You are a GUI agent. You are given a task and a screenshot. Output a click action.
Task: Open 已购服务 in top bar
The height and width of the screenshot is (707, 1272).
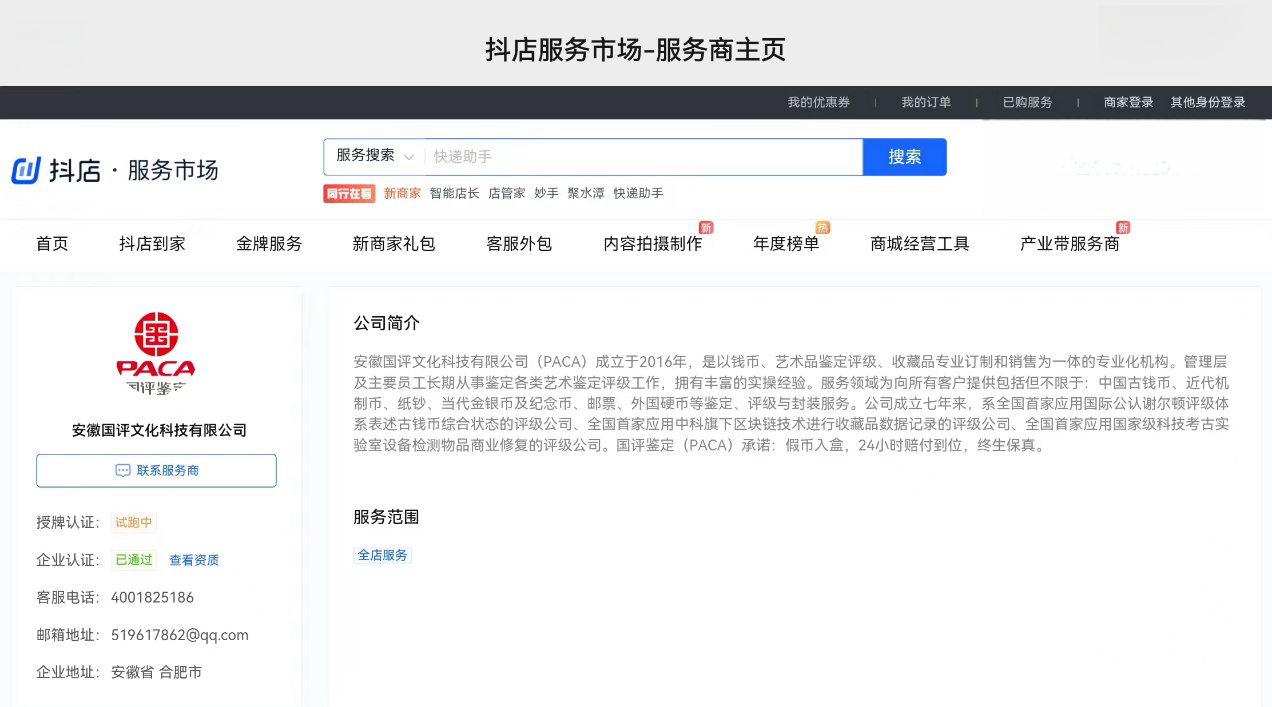(1028, 102)
